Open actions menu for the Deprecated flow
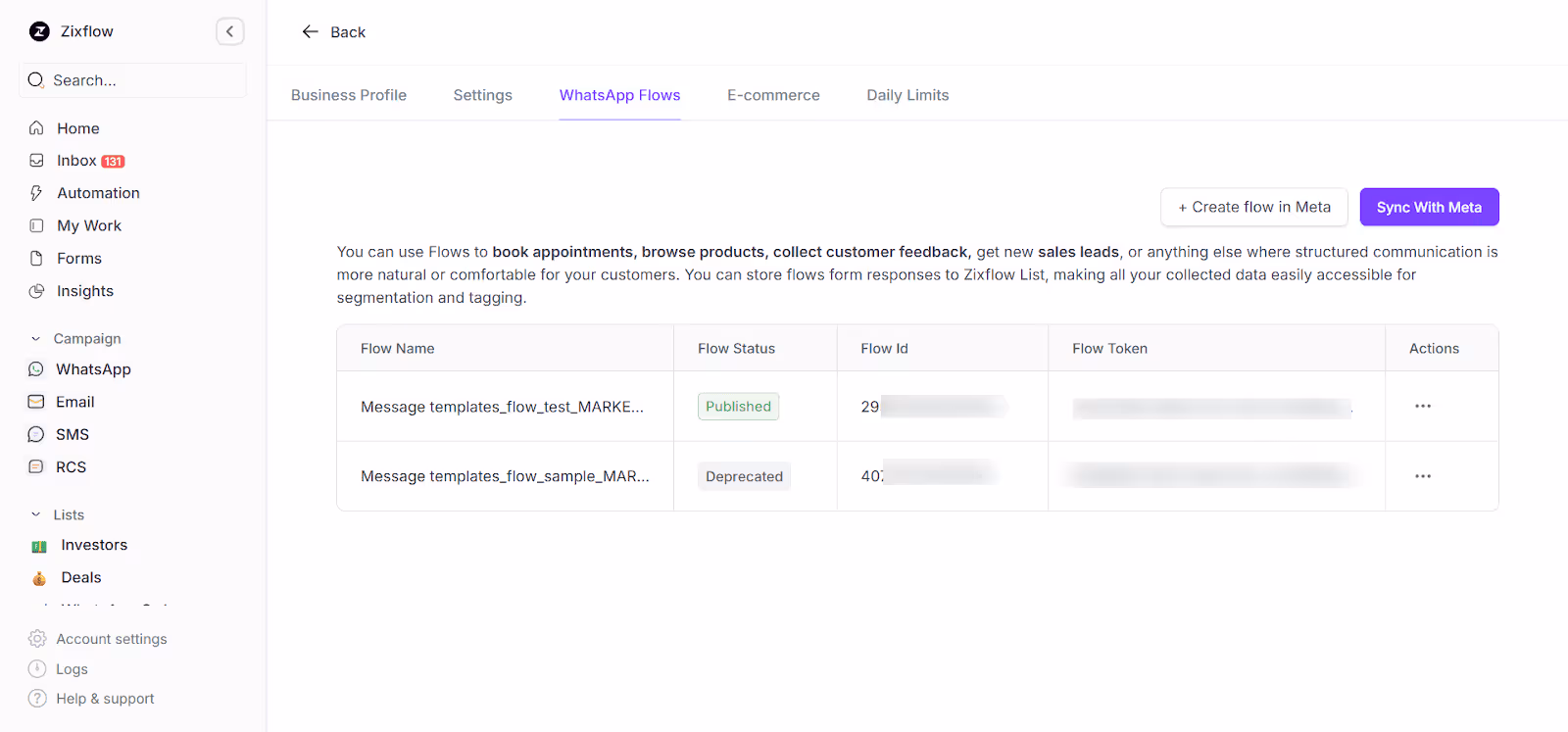The height and width of the screenshot is (732, 1568). [x=1423, y=476]
